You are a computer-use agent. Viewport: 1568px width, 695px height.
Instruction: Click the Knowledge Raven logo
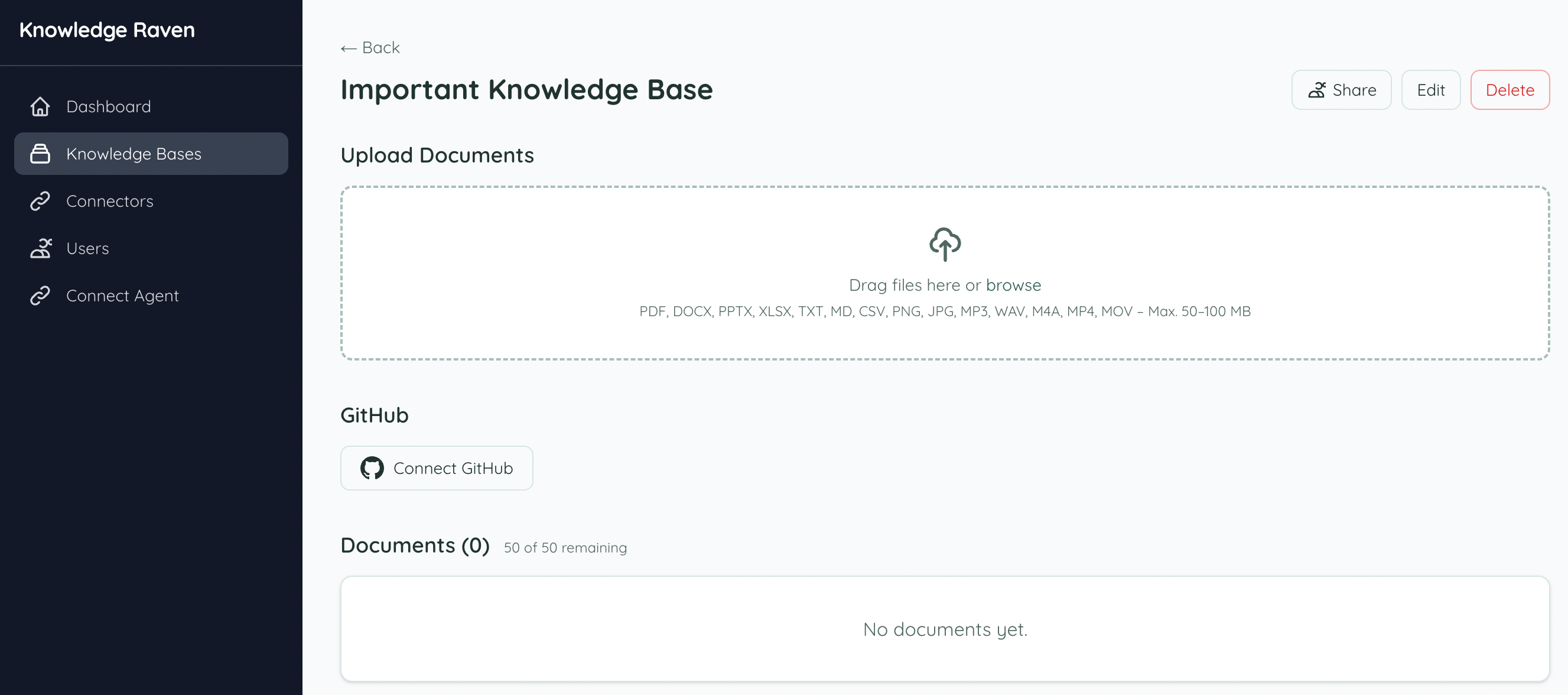click(107, 30)
